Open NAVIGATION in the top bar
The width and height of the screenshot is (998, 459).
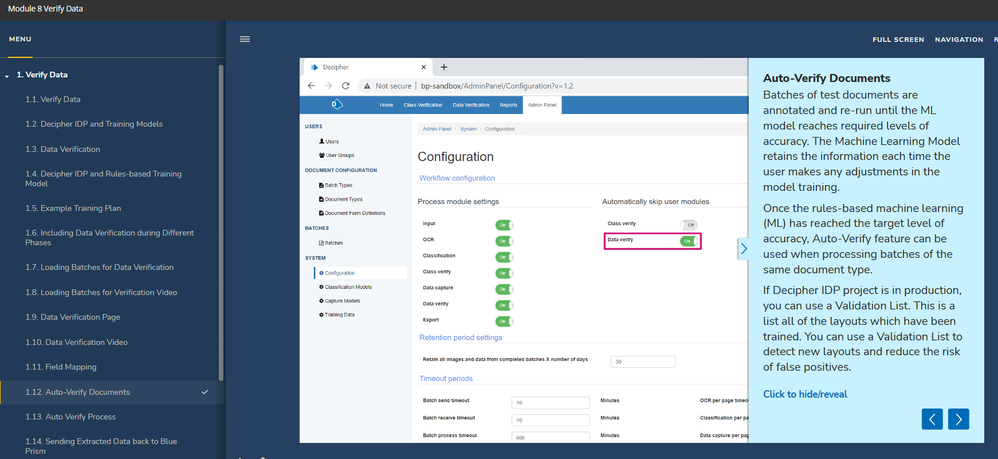click(x=958, y=39)
